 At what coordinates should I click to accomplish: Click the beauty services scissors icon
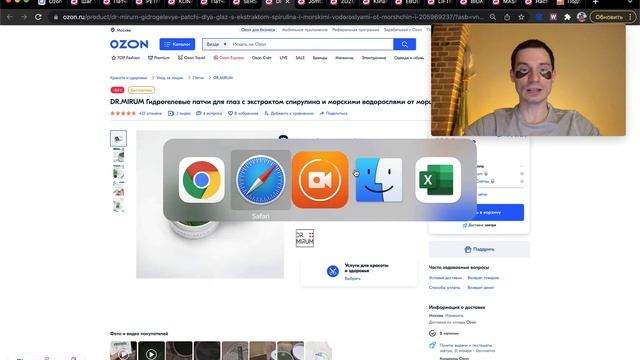333,271
